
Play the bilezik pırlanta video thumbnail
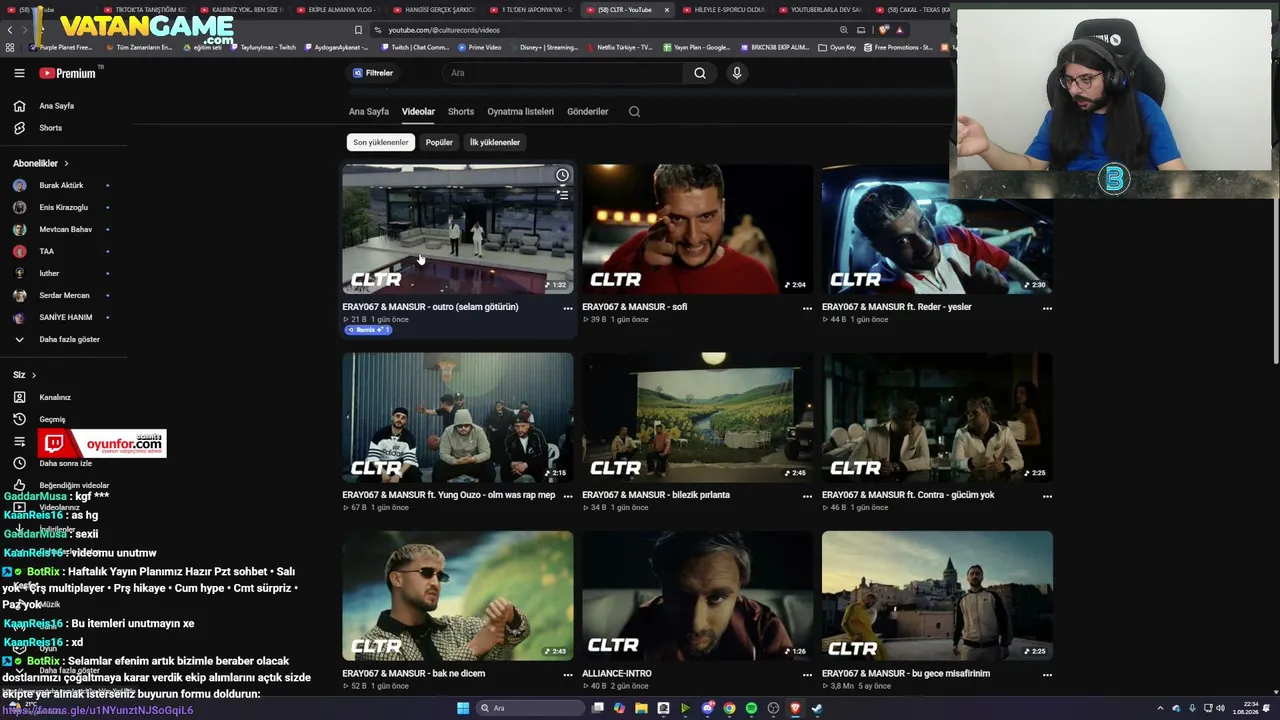pyautogui.click(x=698, y=418)
